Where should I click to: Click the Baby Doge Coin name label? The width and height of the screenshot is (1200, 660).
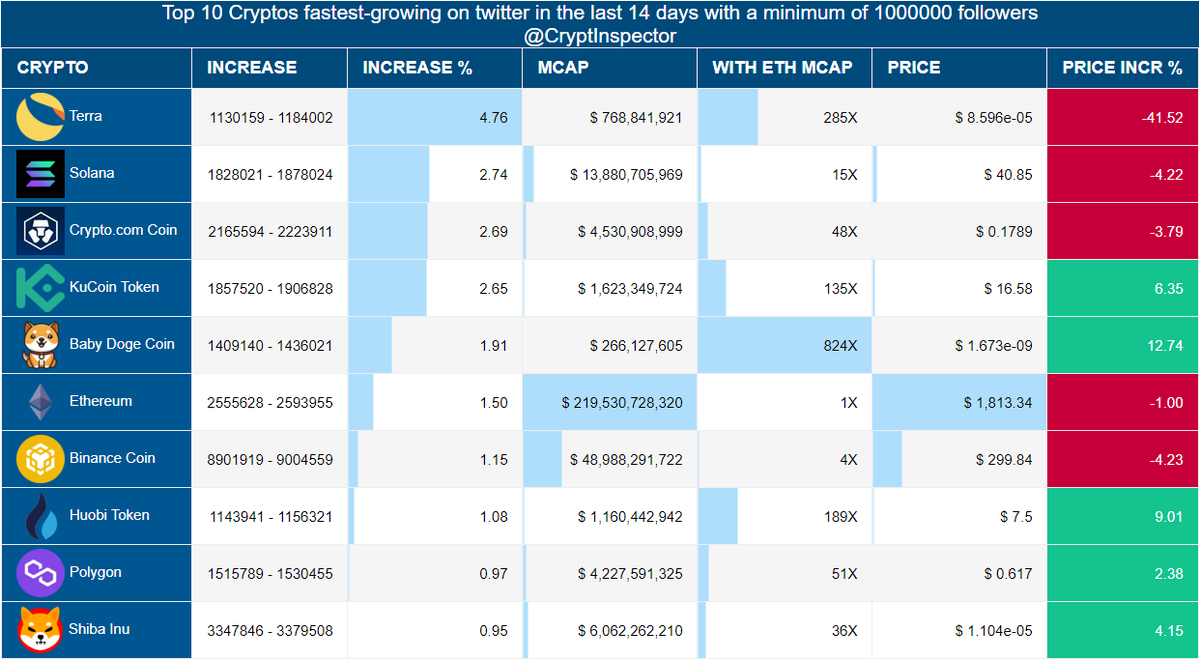coord(122,344)
